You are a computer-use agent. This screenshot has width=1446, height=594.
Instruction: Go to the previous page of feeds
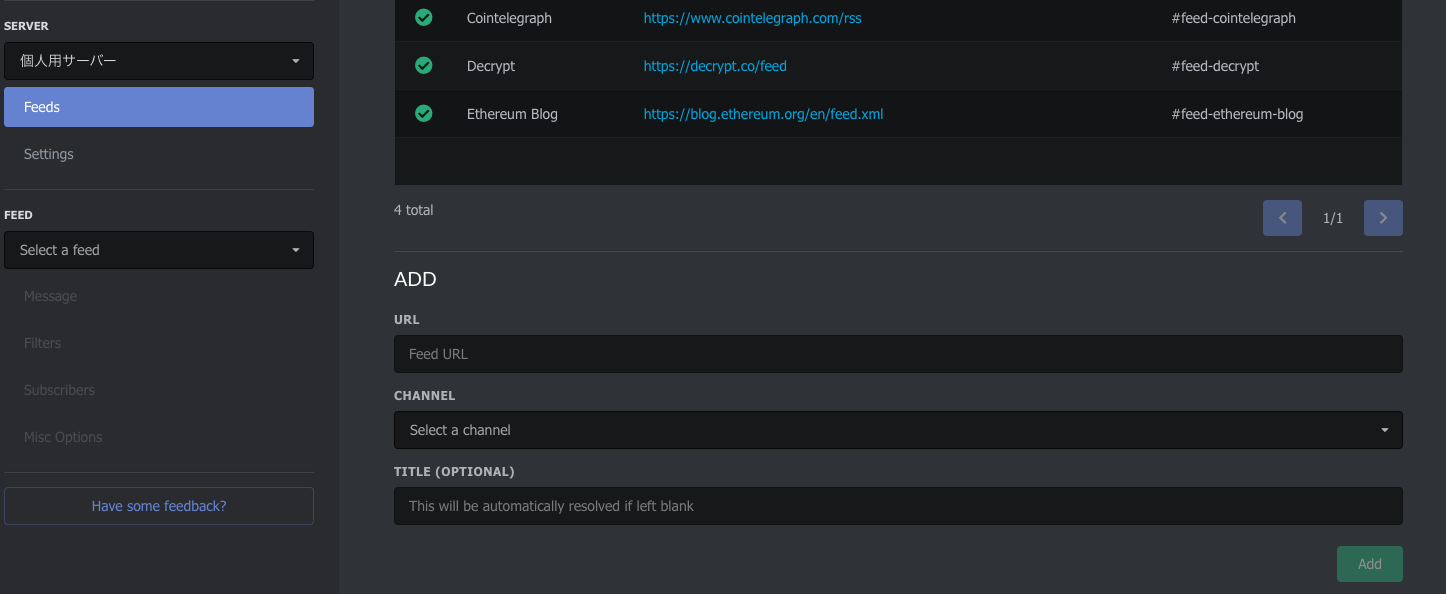click(1282, 218)
